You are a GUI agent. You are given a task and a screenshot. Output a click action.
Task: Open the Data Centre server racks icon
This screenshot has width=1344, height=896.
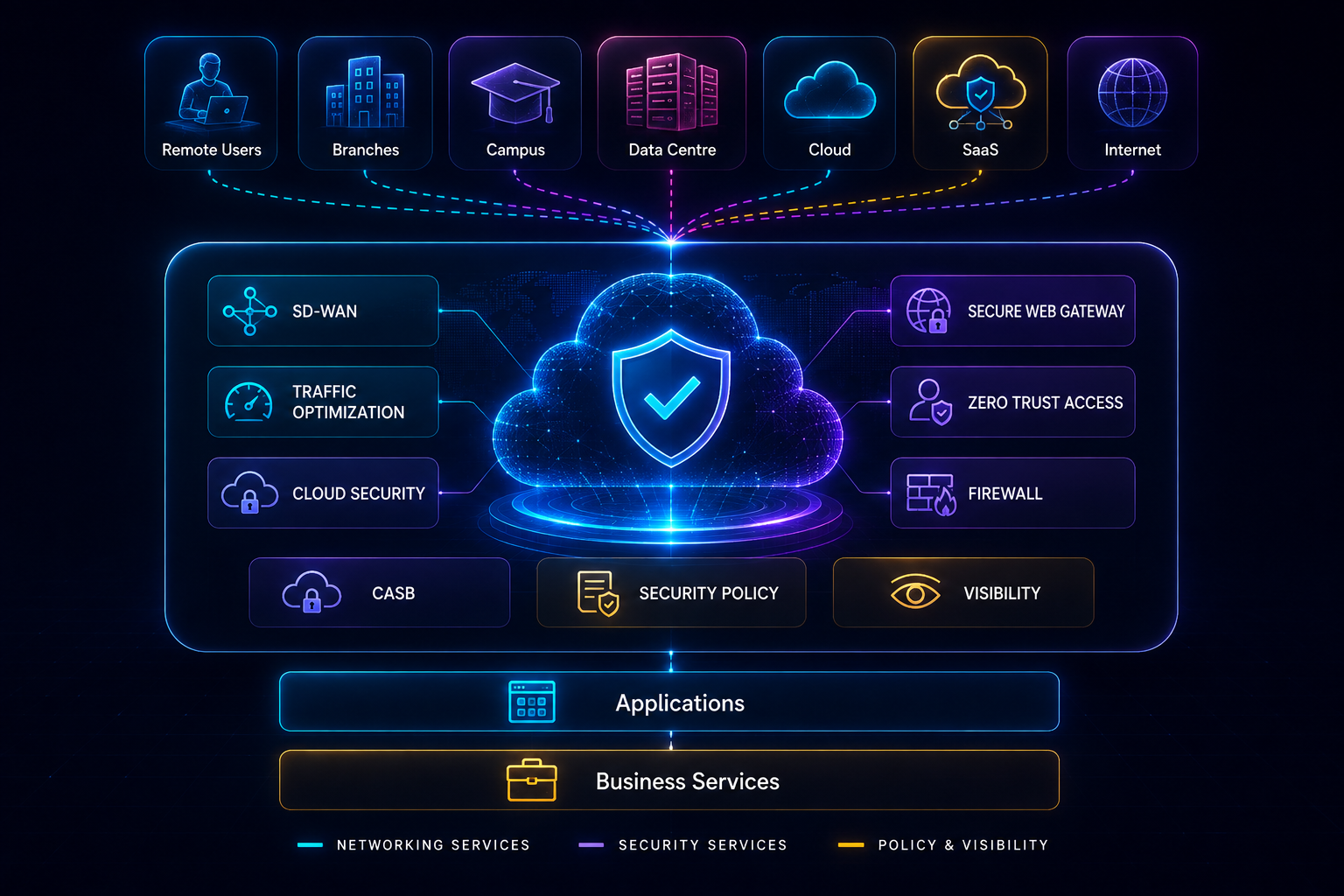[x=672, y=92]
